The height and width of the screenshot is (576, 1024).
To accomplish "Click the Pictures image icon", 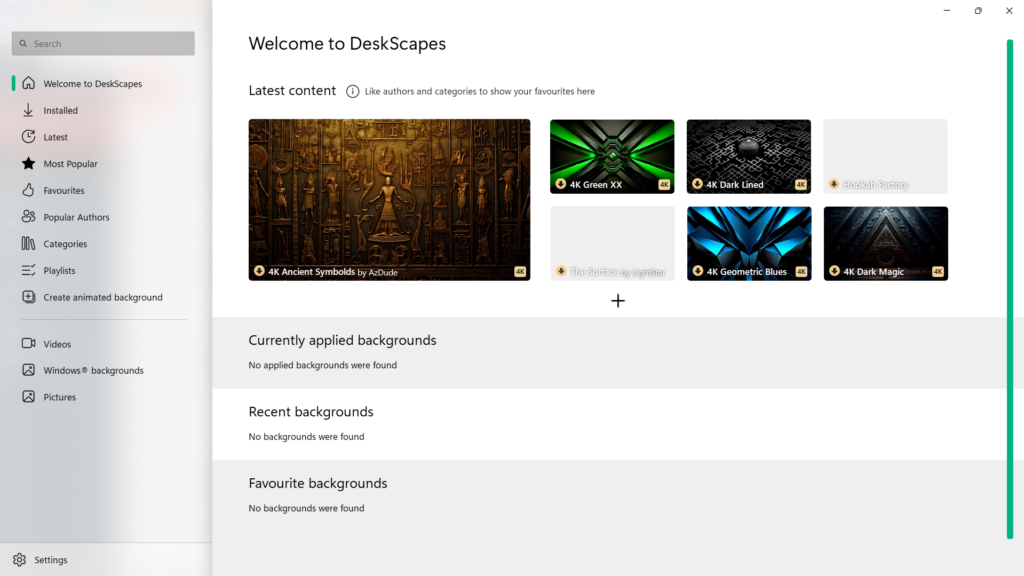I will click(28, 396).
